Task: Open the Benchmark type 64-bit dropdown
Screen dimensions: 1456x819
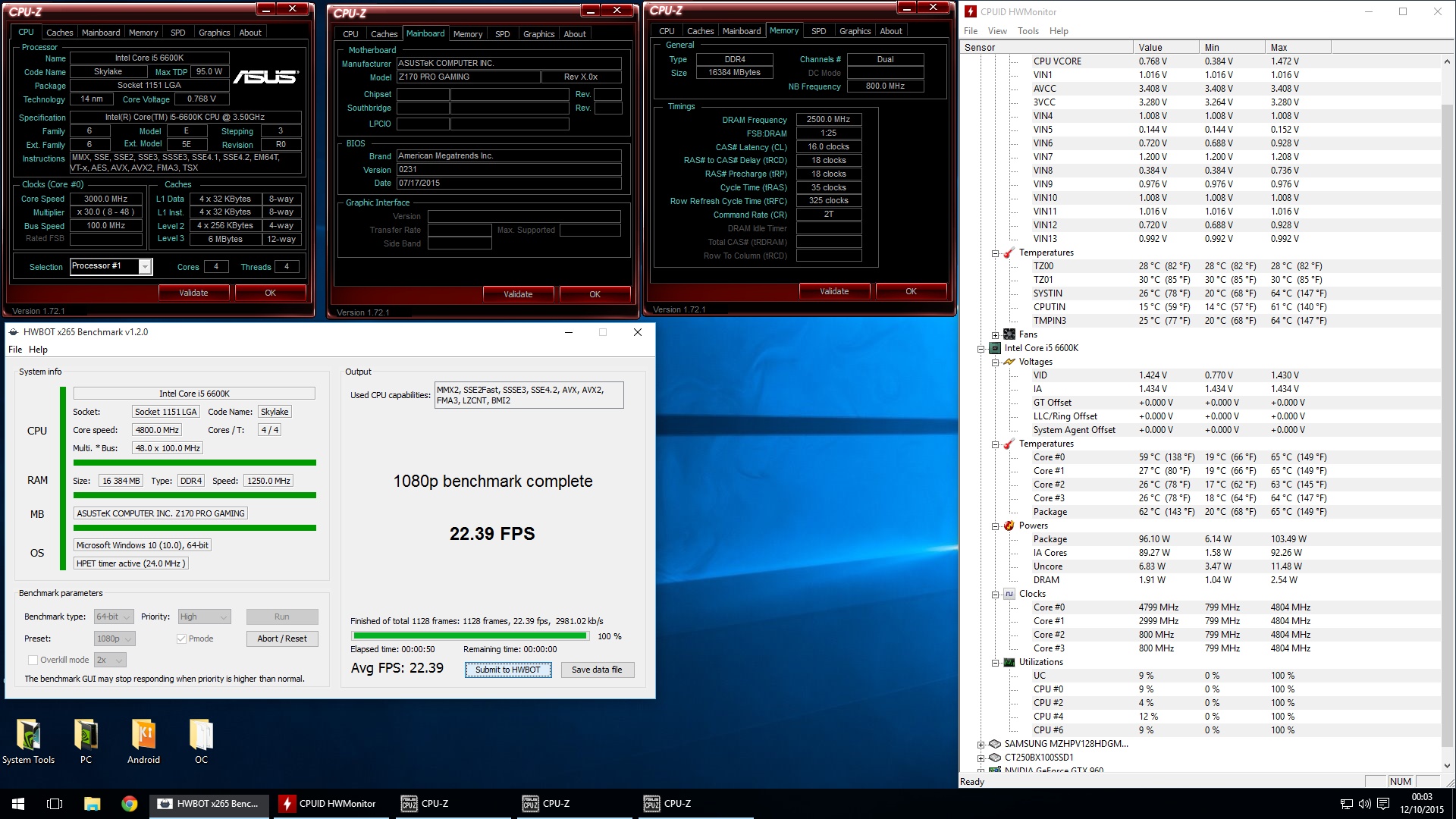Action: (115, 617)
